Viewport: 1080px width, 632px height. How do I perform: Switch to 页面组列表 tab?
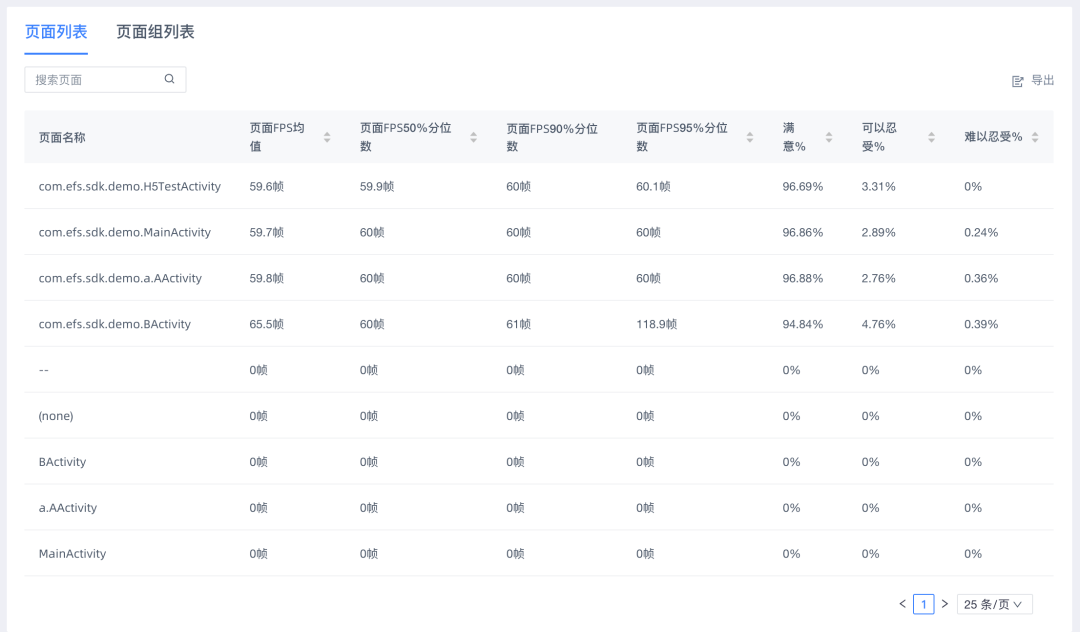pos(155,32)
